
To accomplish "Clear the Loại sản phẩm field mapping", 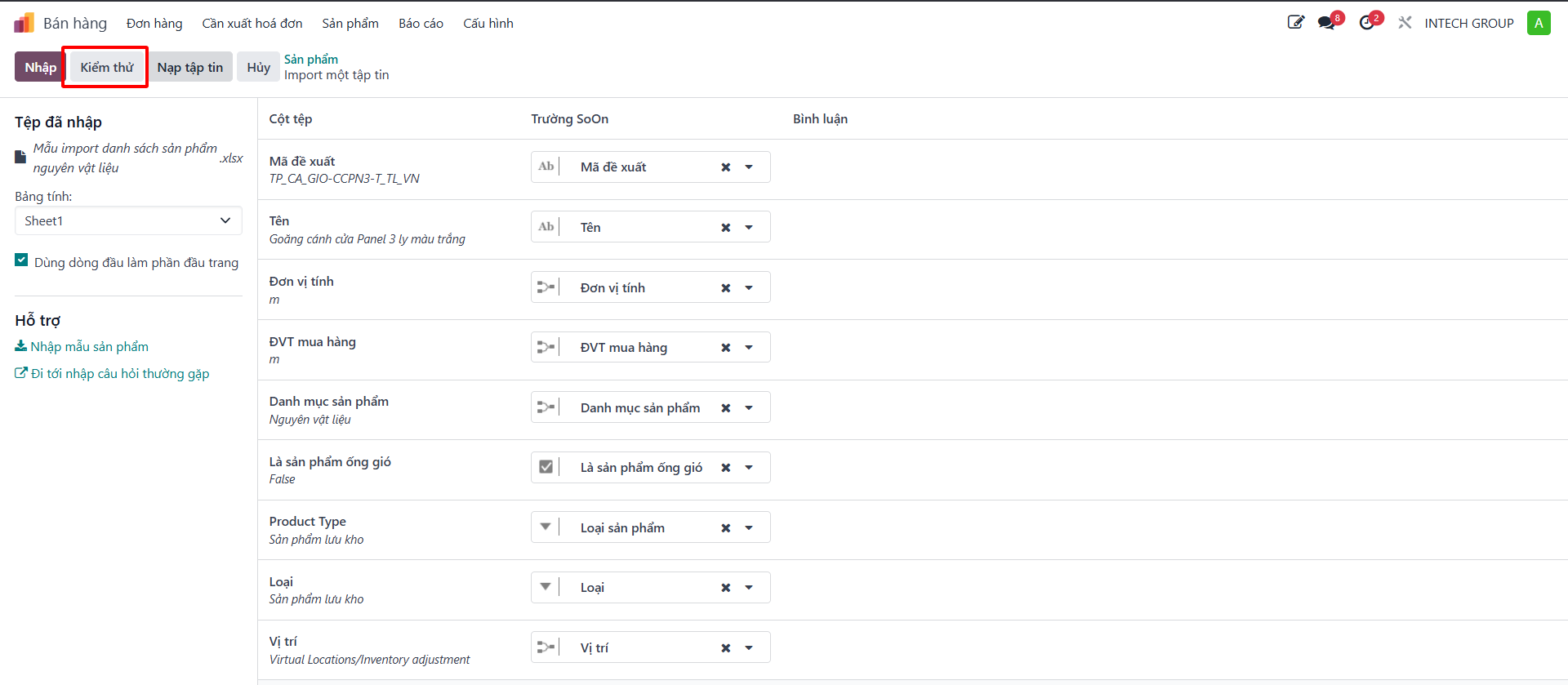I will (x=725, y=528).
